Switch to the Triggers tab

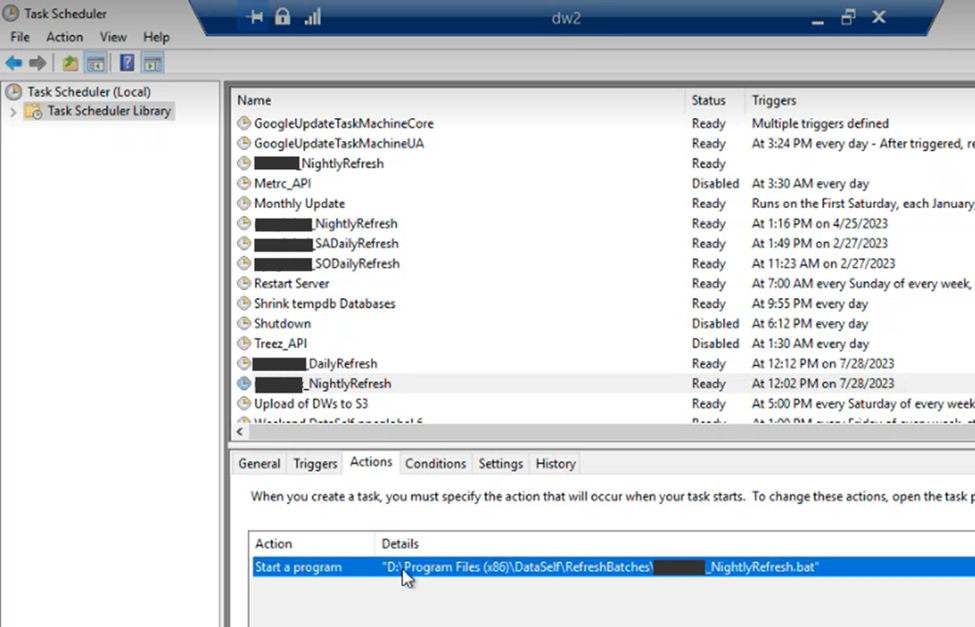[x=315, y=464]
